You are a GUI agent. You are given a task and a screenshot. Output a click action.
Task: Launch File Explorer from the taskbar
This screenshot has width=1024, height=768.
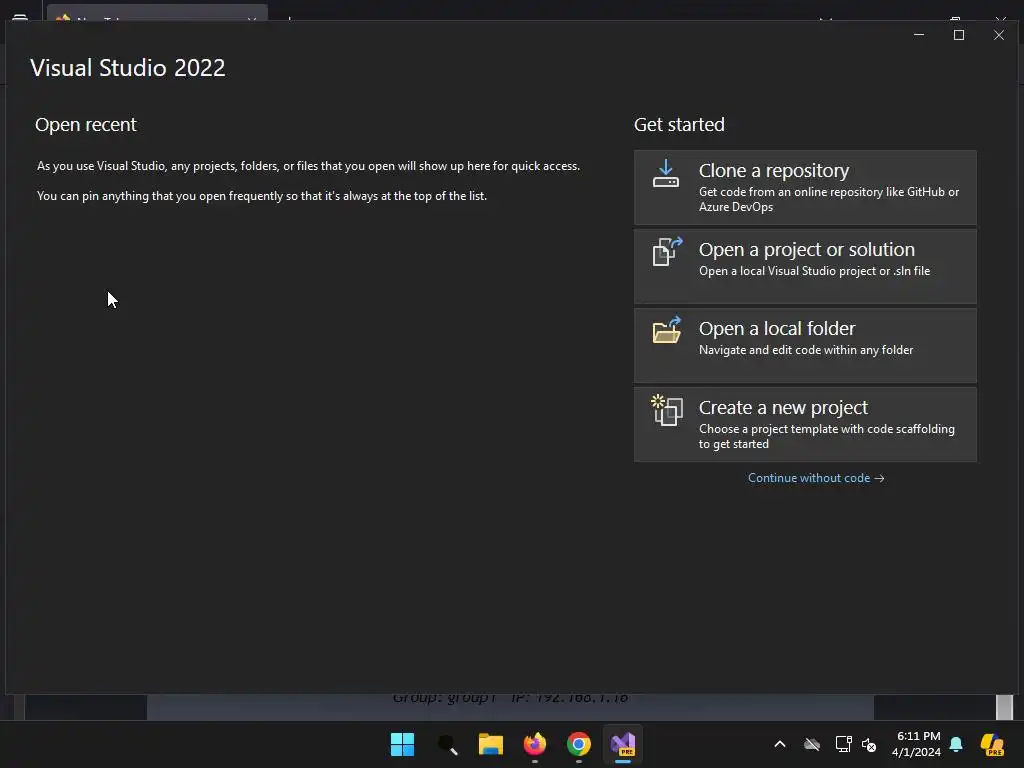pyautogui.click(x=490, y=744)
